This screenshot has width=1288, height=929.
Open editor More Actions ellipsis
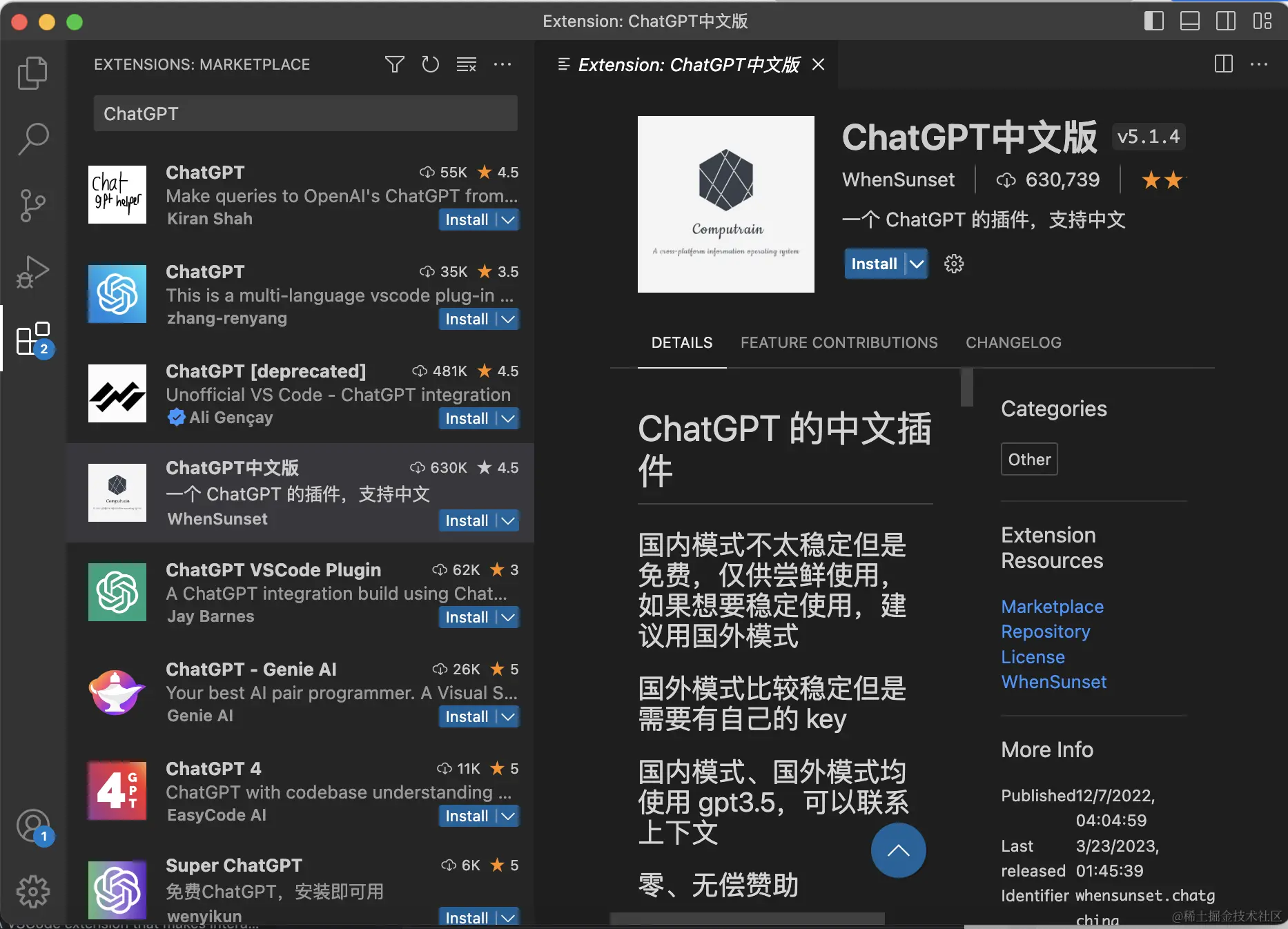click(1259, 64)
